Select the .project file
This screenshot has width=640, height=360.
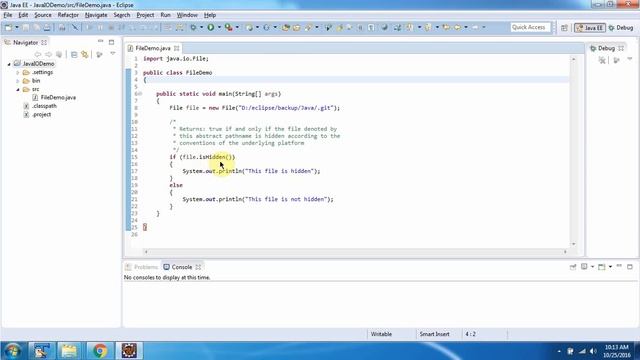point(41,115)
